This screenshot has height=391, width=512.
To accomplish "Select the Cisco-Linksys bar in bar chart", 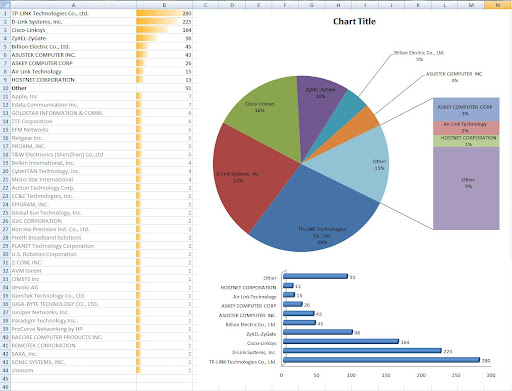I will coord(341,341).
